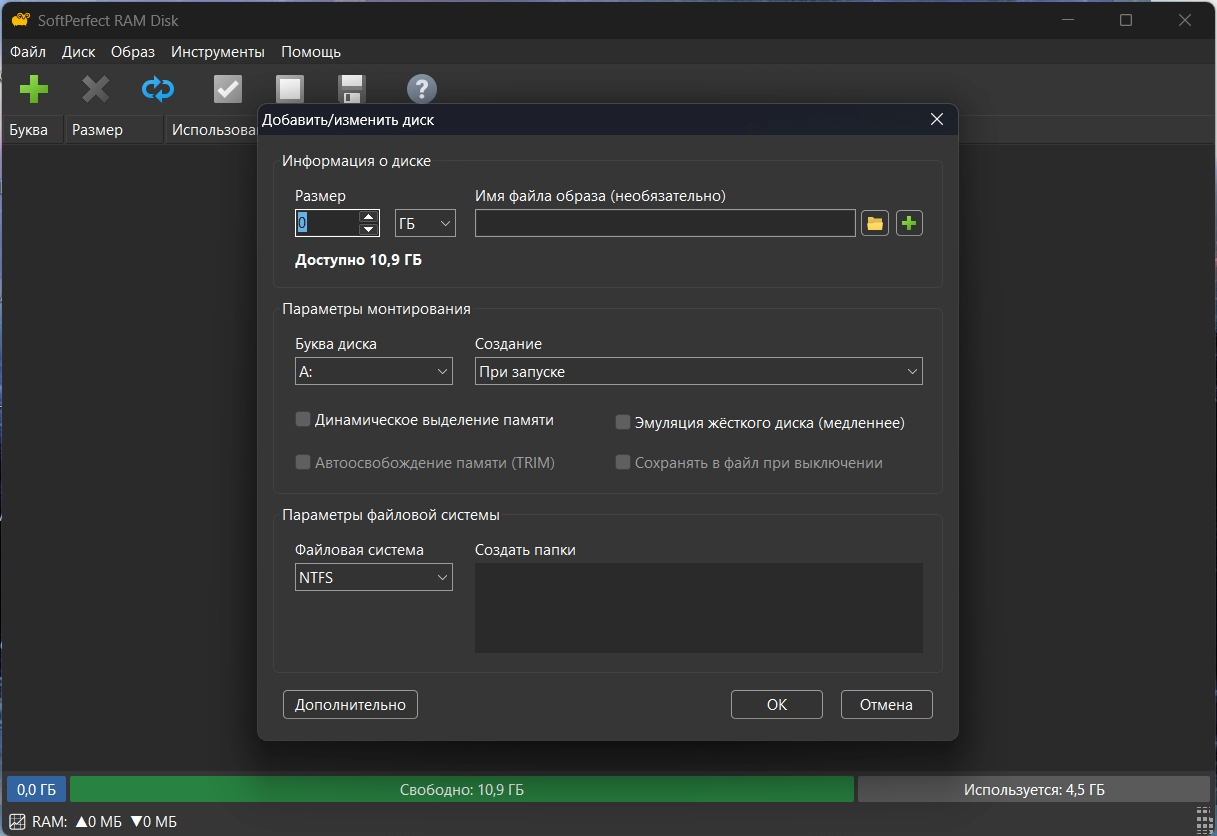
Task: Confirm the dialog with OK
Action: 777,704
